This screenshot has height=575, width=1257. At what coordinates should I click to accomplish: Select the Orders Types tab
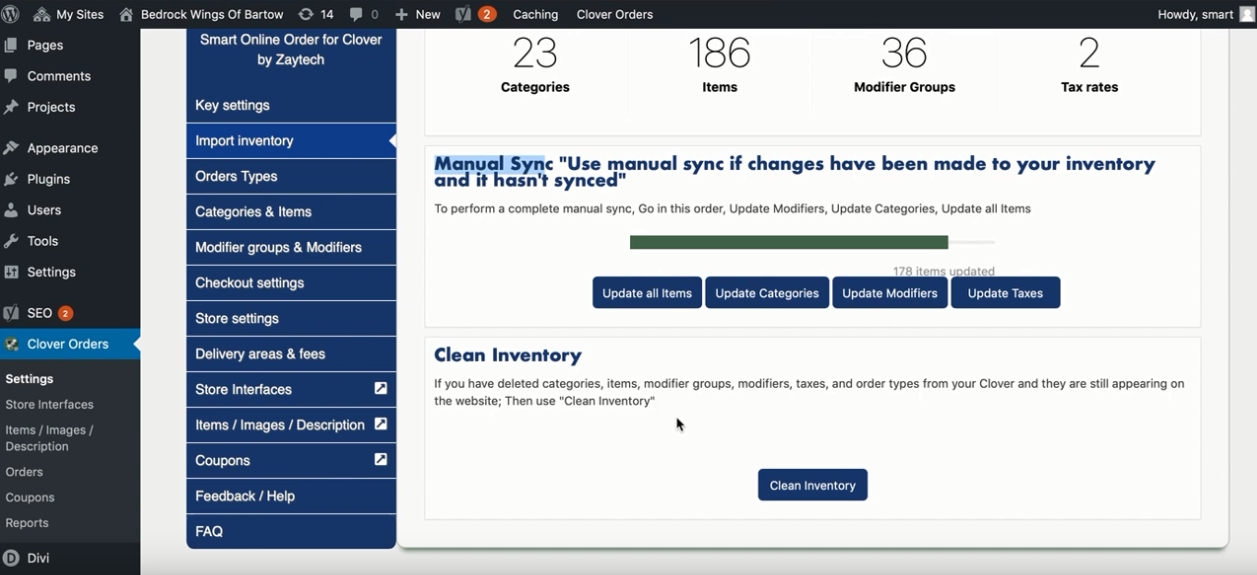(291, 176)
